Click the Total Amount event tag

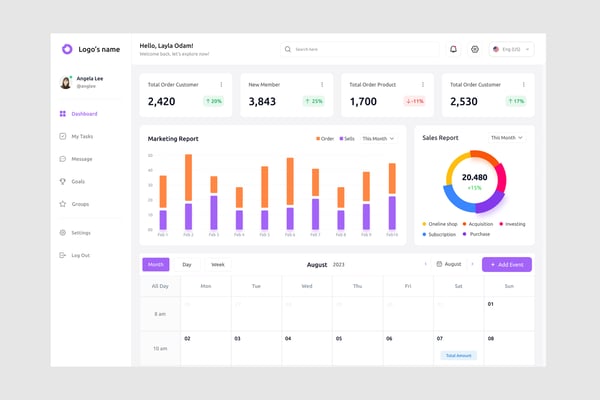pyautogui.click(x=458, y=356)
